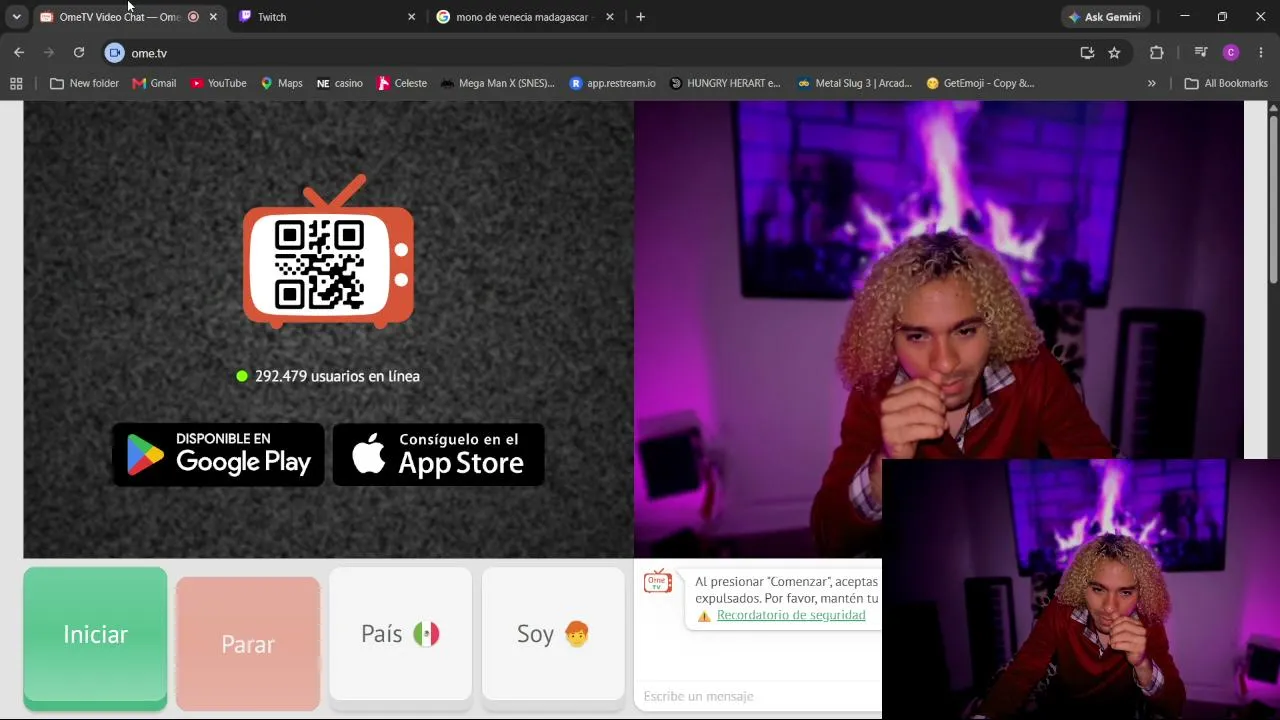The height and width of the screenshot is (720, 1280).
Task: Switch to the Twitch tab
Action: coord(327,17)
